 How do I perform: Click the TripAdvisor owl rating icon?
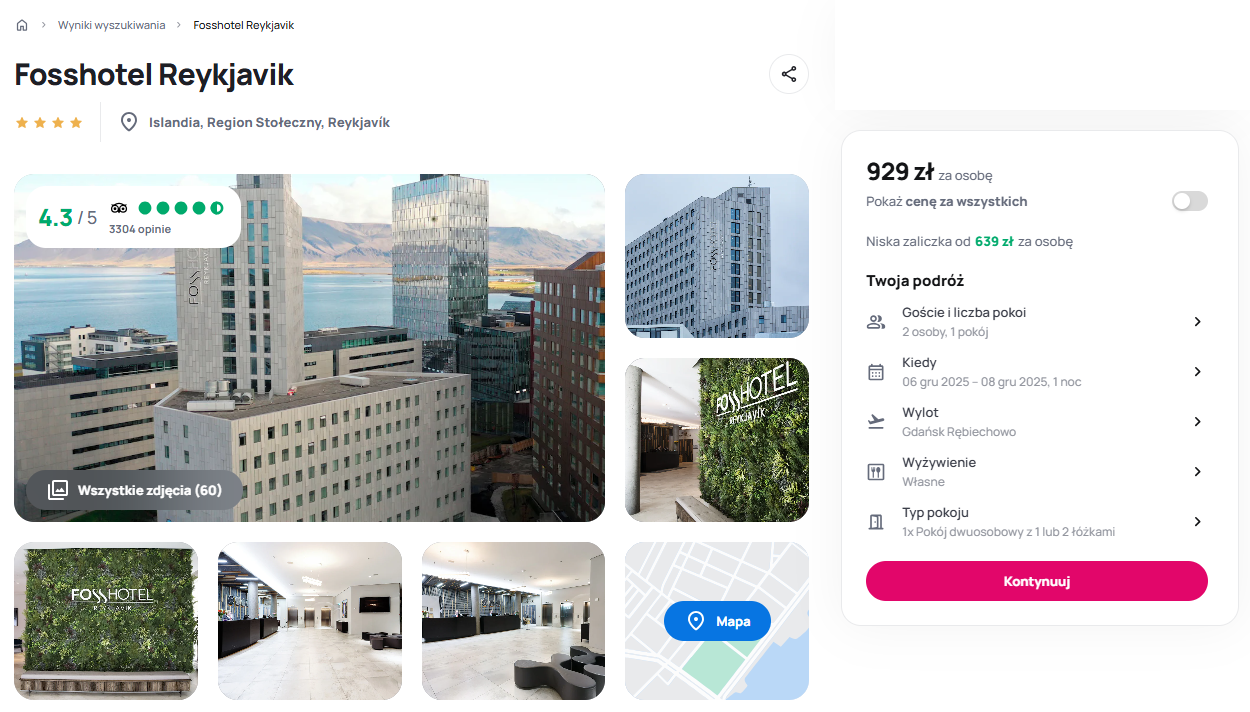point(119,208)
